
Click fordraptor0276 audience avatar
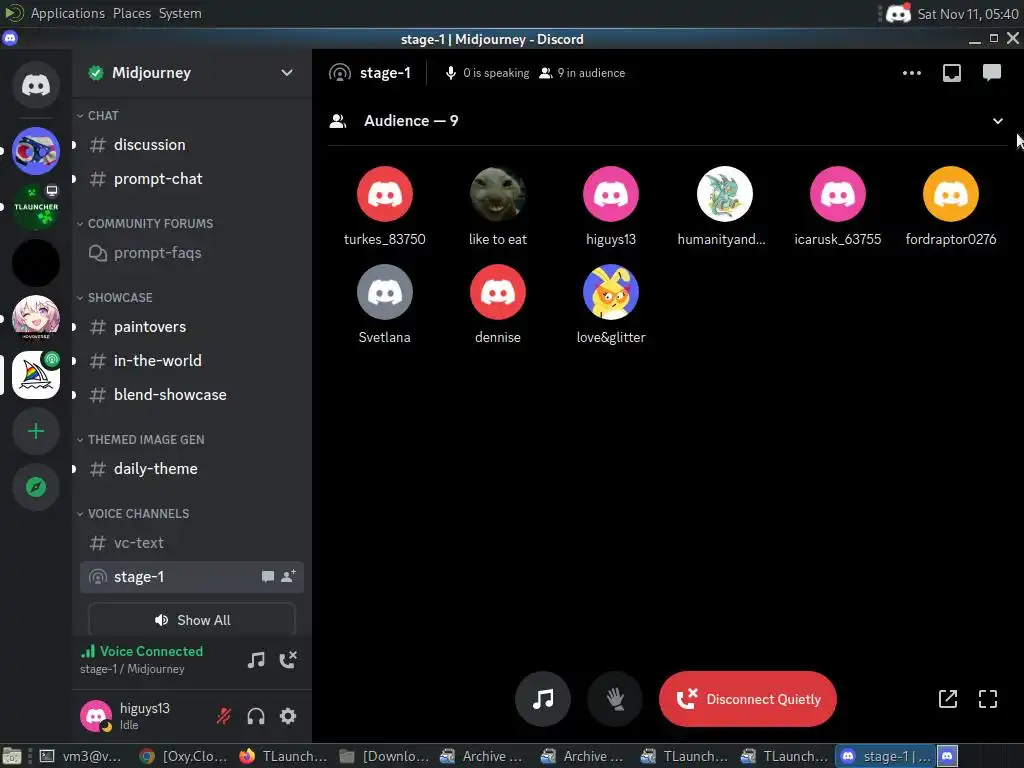(x=950, y=194)
